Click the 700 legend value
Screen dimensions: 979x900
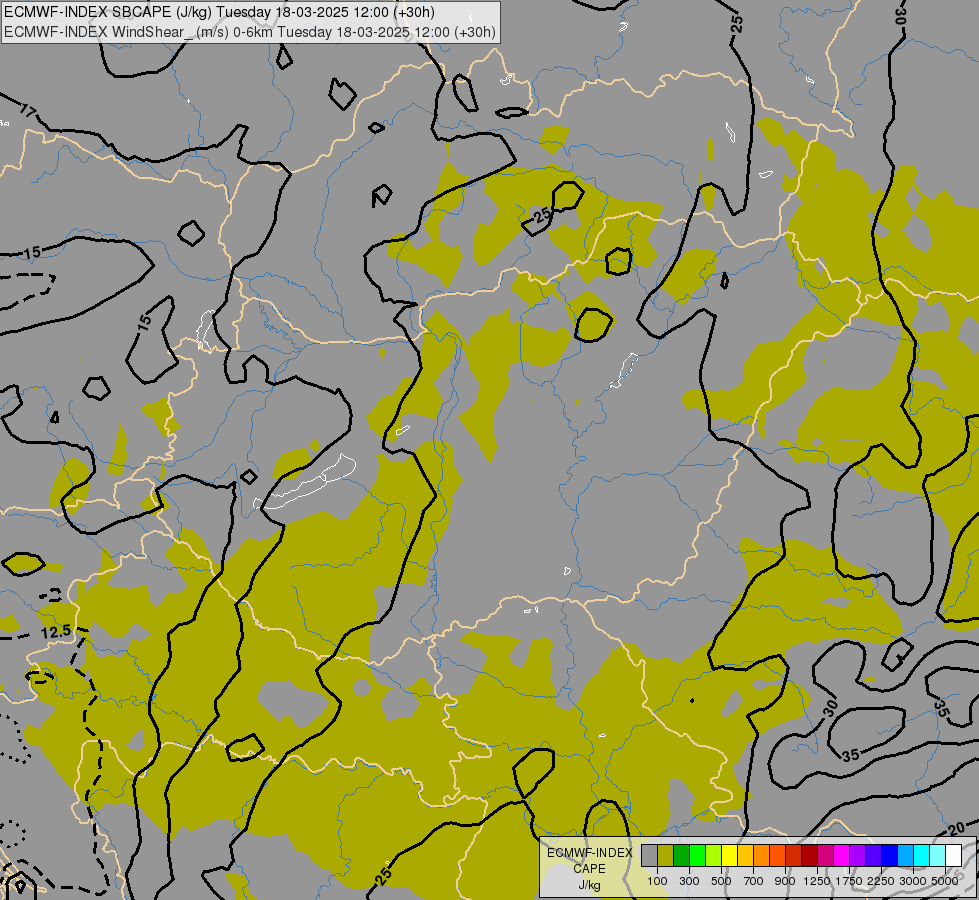(x=754, y=881)
